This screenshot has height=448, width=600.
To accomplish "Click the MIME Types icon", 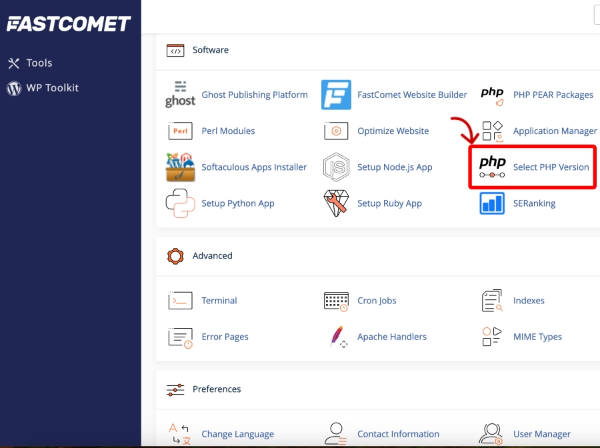I will pyautogui.click(x=492, y=337).
